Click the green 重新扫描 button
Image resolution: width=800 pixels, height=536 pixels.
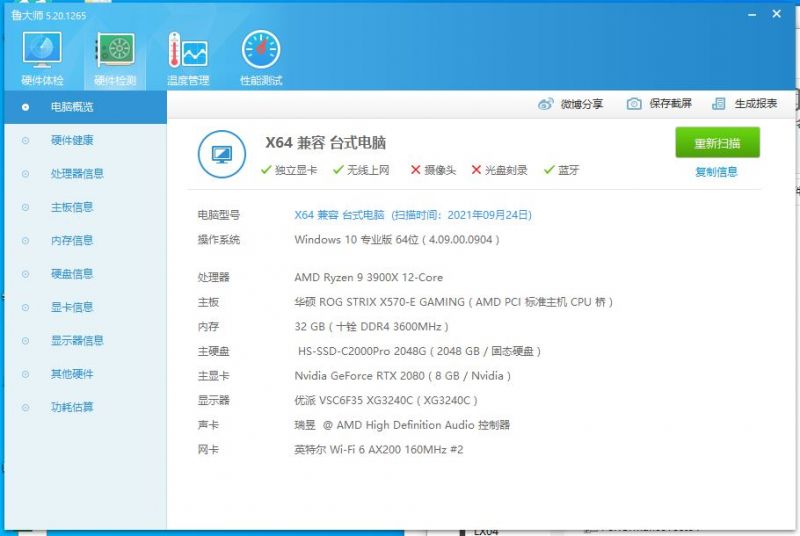(x=717, y=143)
